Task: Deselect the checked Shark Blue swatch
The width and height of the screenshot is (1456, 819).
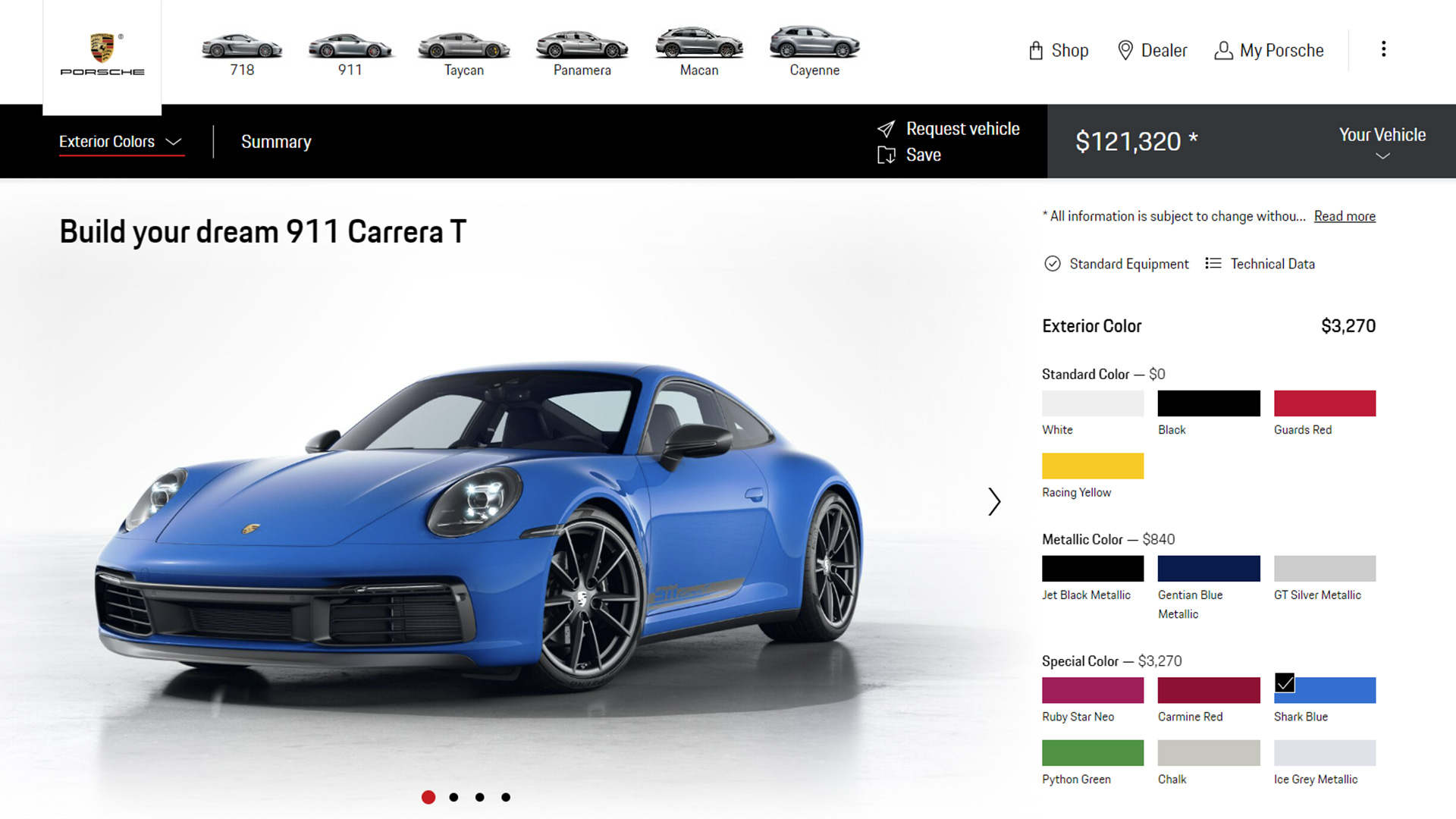Action: point(1324,690)
